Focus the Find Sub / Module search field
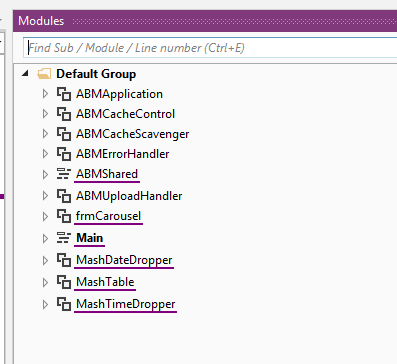397x364 pixels. tap(210, 48)
